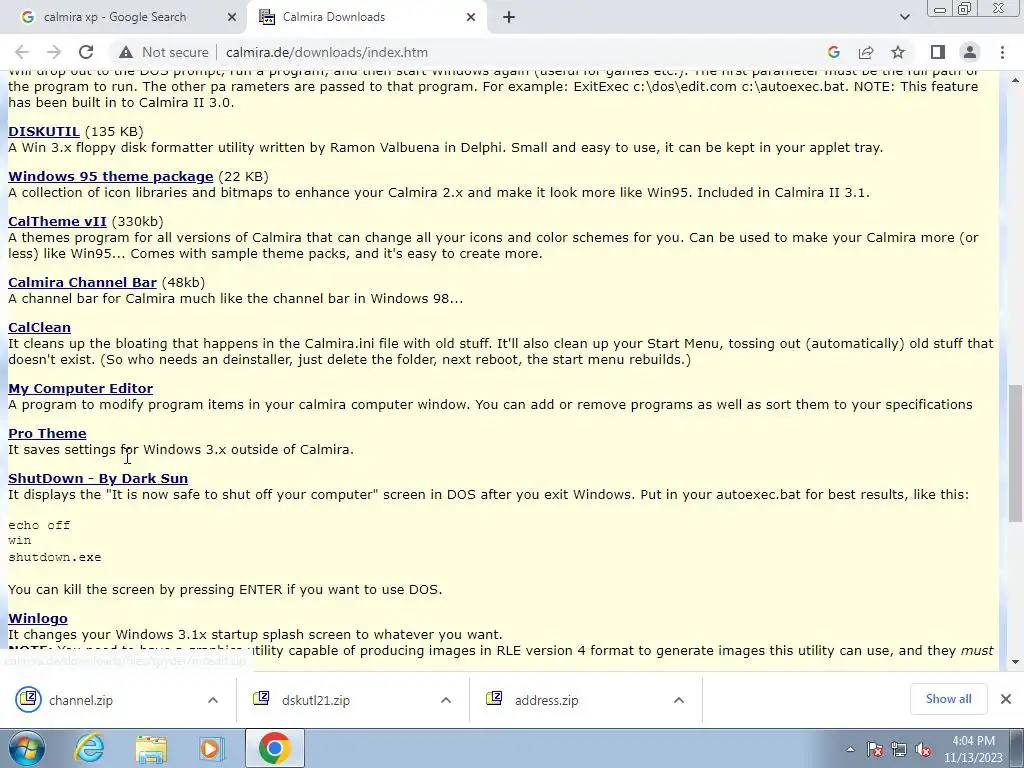Close the downloads bar

1006,699
